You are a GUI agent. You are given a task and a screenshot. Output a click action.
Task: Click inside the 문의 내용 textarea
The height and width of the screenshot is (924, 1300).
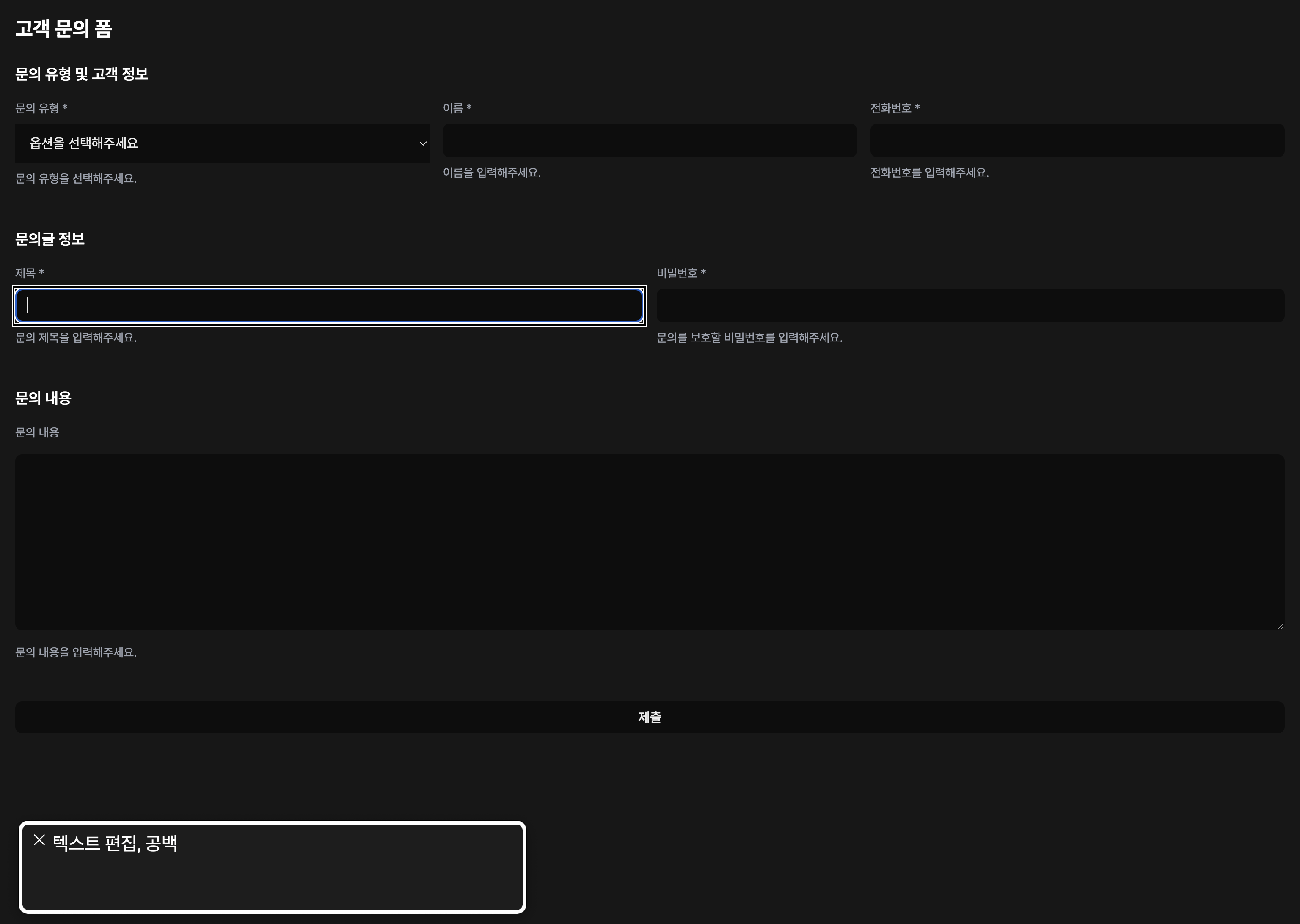point(649,542)
